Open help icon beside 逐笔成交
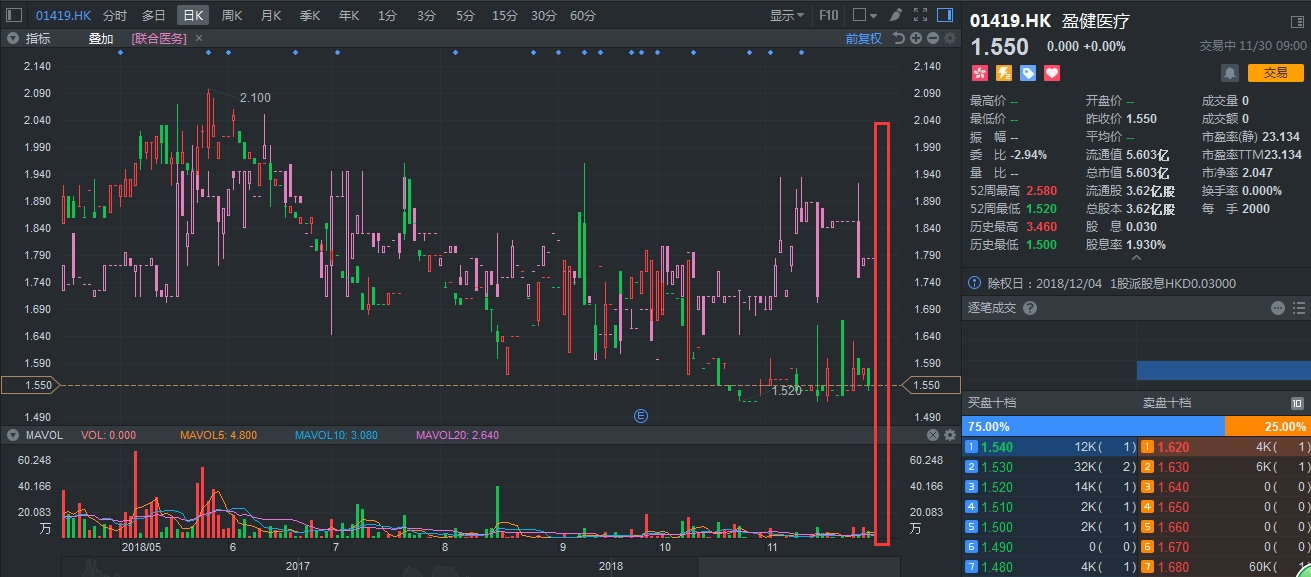Screen dimensions: 1311x577 1030,308
